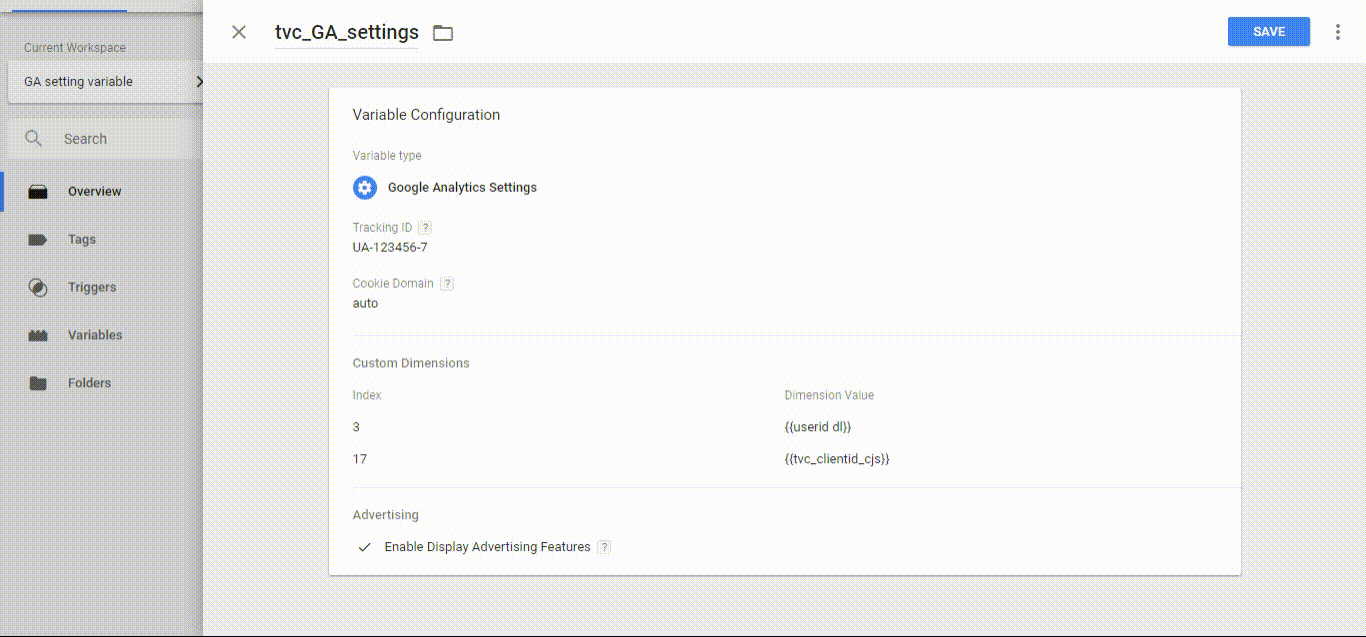This screenshot has height=637, width=1366.
Task: Click the blue SAVE button
Action: click(1268, 32)
